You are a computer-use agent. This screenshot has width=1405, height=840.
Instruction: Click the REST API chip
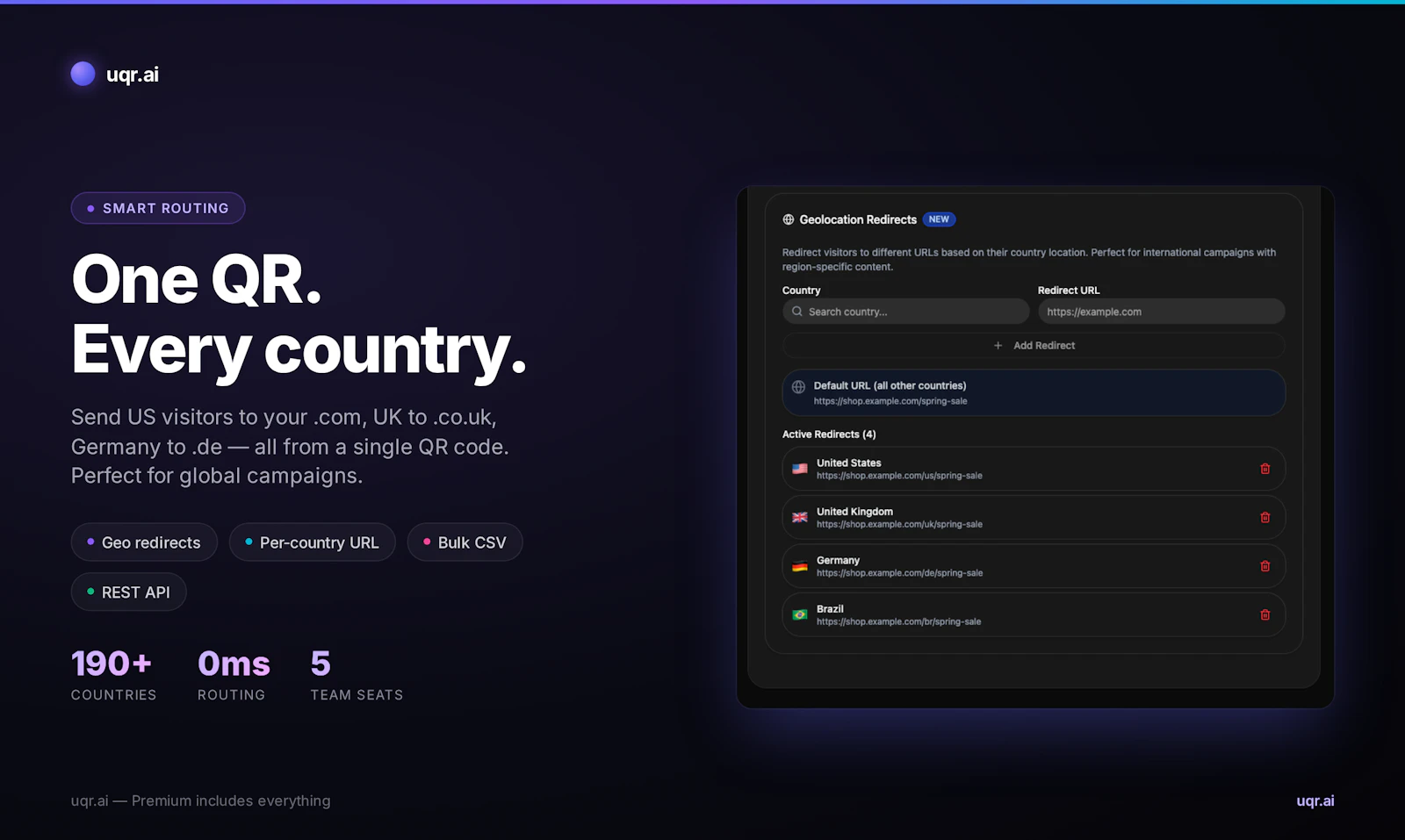pos(128,592)
